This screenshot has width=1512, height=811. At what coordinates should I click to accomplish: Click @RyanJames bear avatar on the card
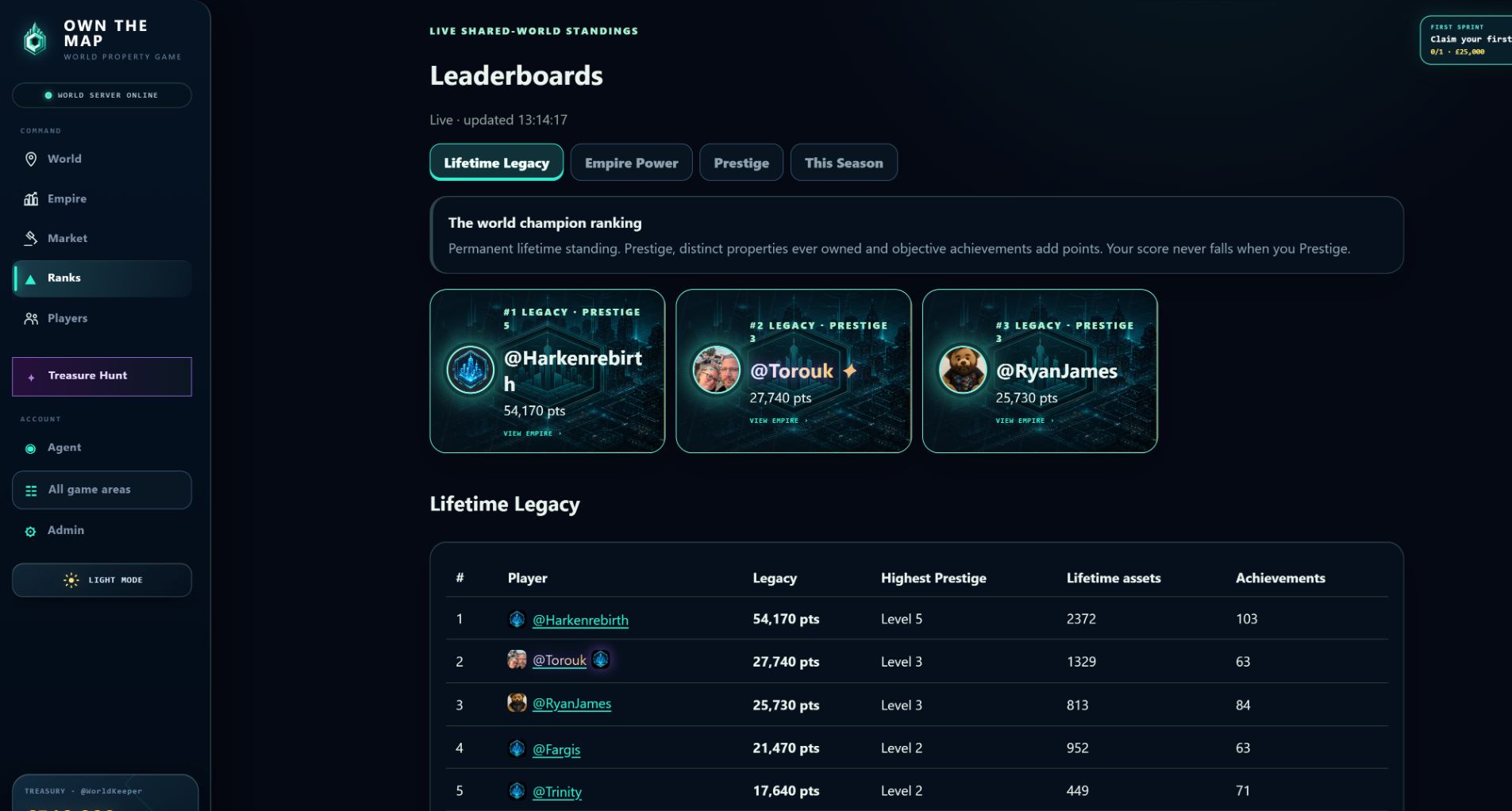(963, 370)
